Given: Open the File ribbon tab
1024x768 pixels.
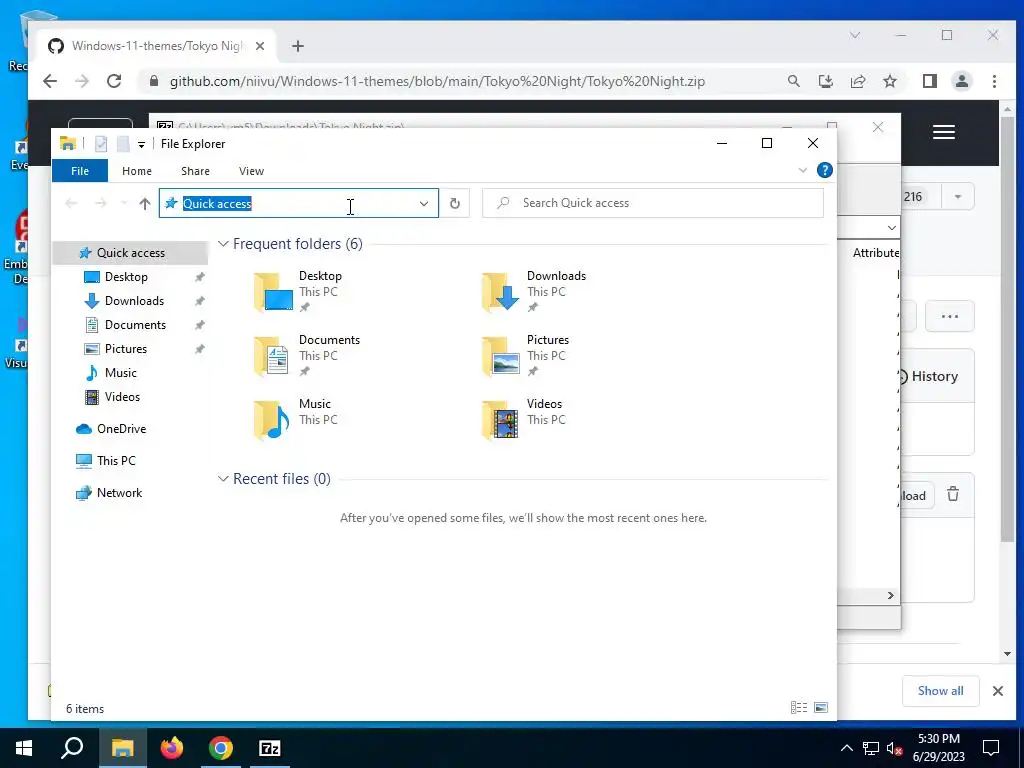Looking at the screenshot, I should click(x=80, y=171).
